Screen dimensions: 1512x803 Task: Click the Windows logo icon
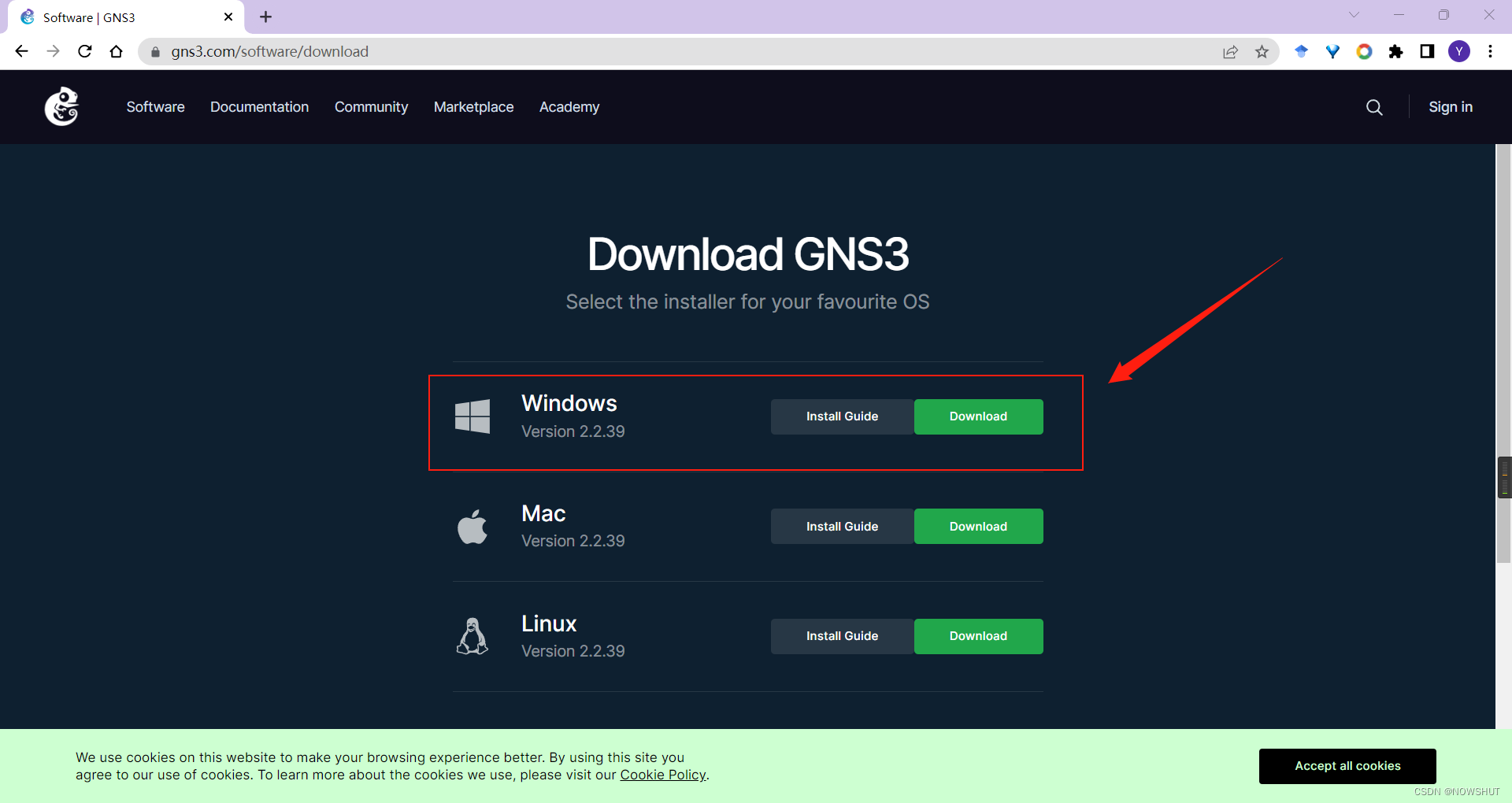pos(472,416)
